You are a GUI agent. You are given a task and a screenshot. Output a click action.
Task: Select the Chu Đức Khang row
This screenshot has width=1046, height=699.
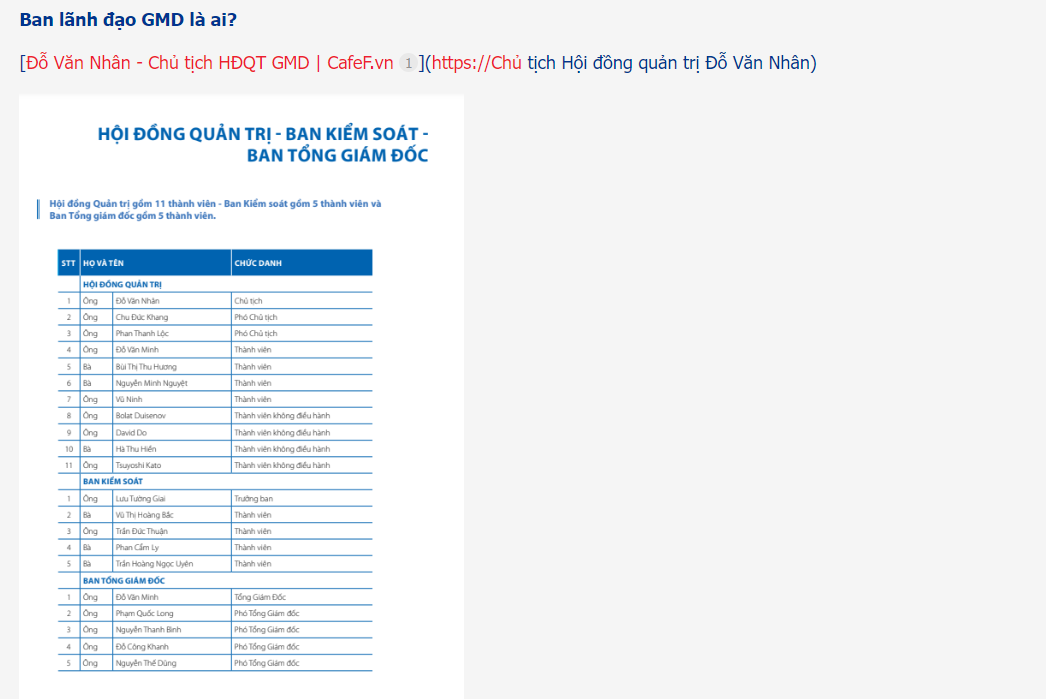coord(215,317)
